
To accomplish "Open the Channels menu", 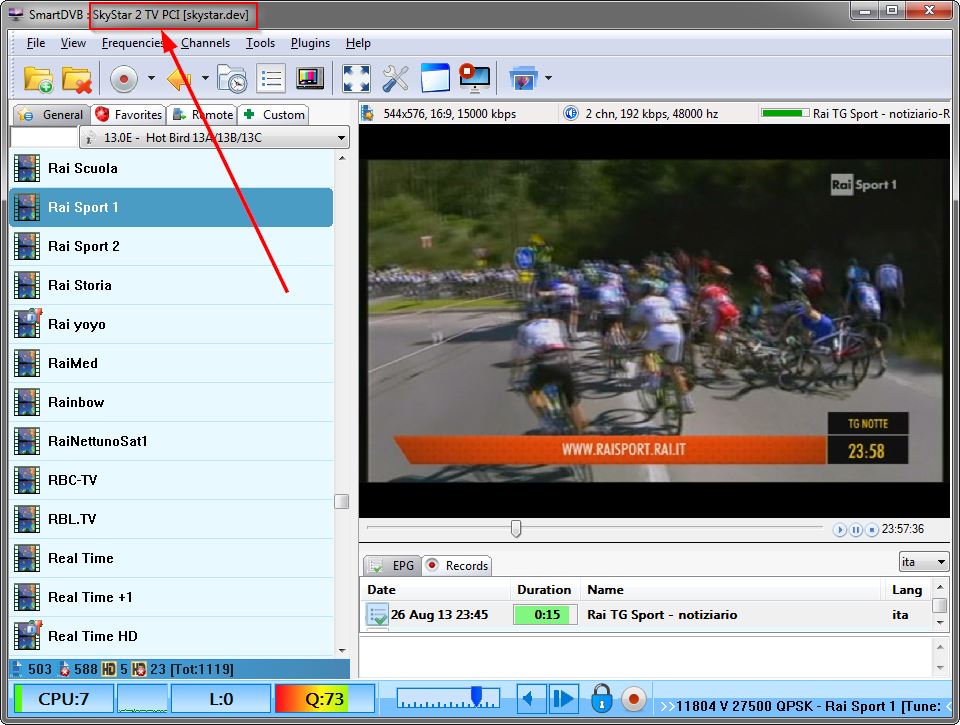I will coord(205,43).
